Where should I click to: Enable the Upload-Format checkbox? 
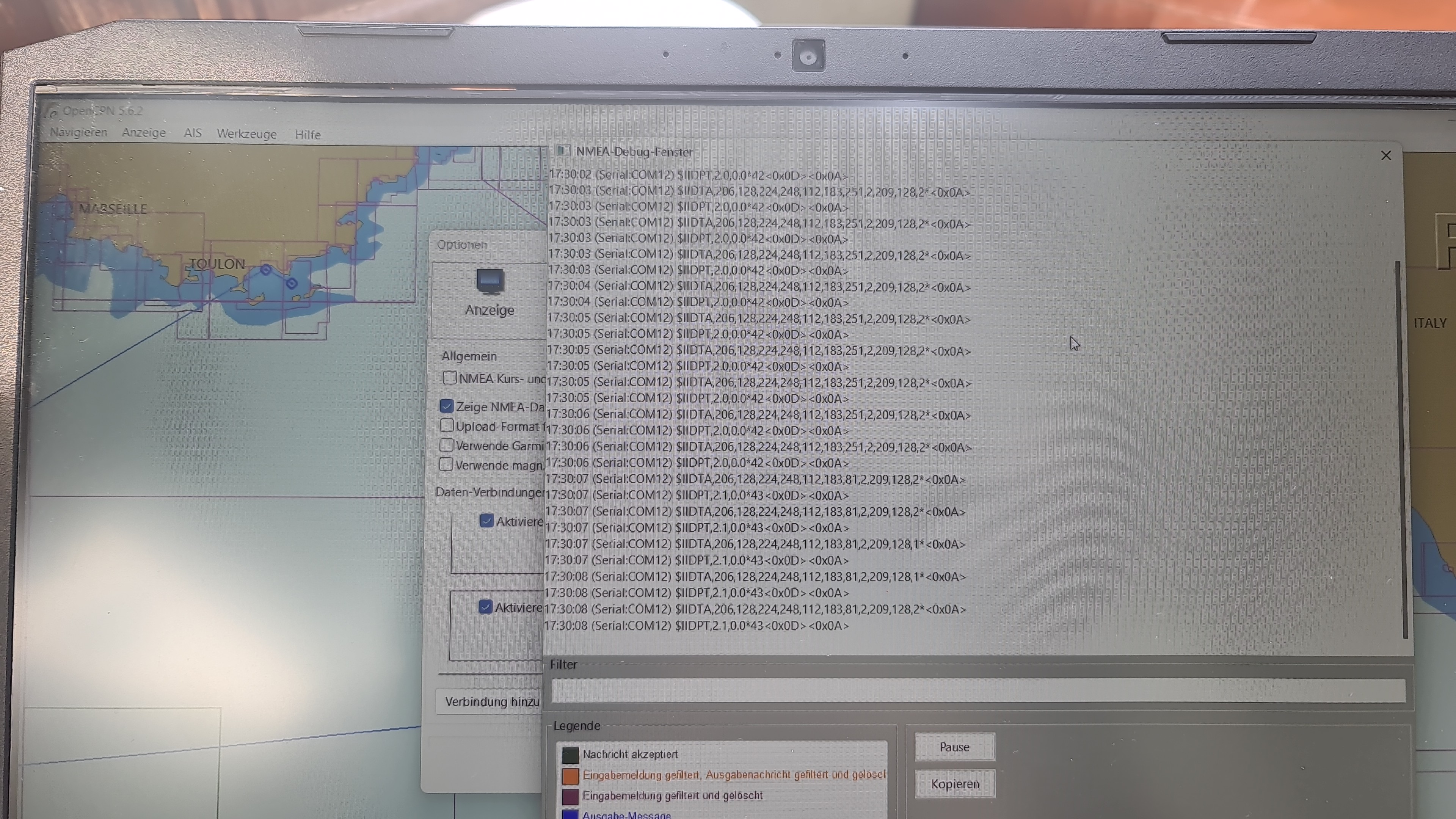[447, 425]
